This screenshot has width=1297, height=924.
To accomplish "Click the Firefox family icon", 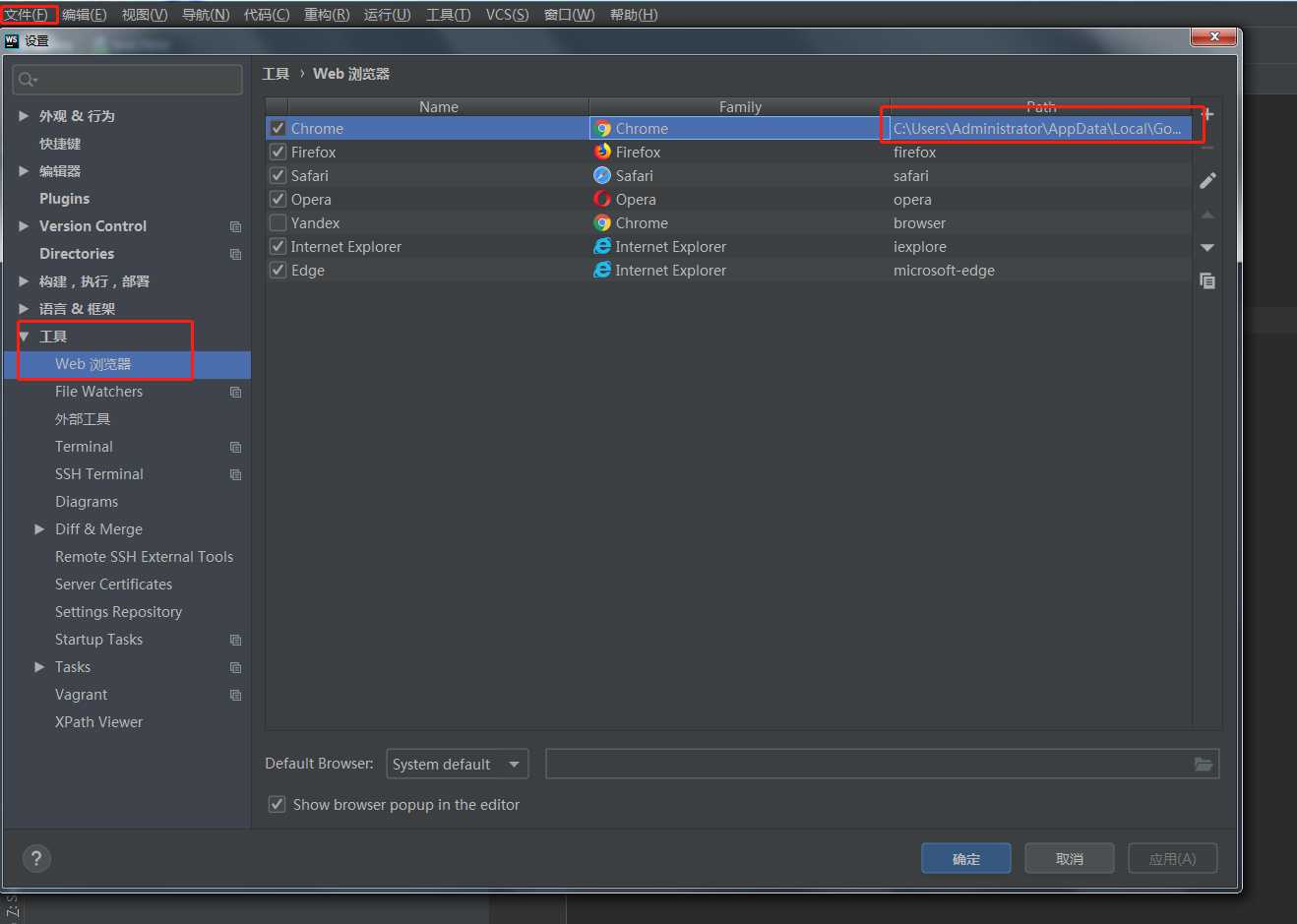I will click(x=602, y=152).
